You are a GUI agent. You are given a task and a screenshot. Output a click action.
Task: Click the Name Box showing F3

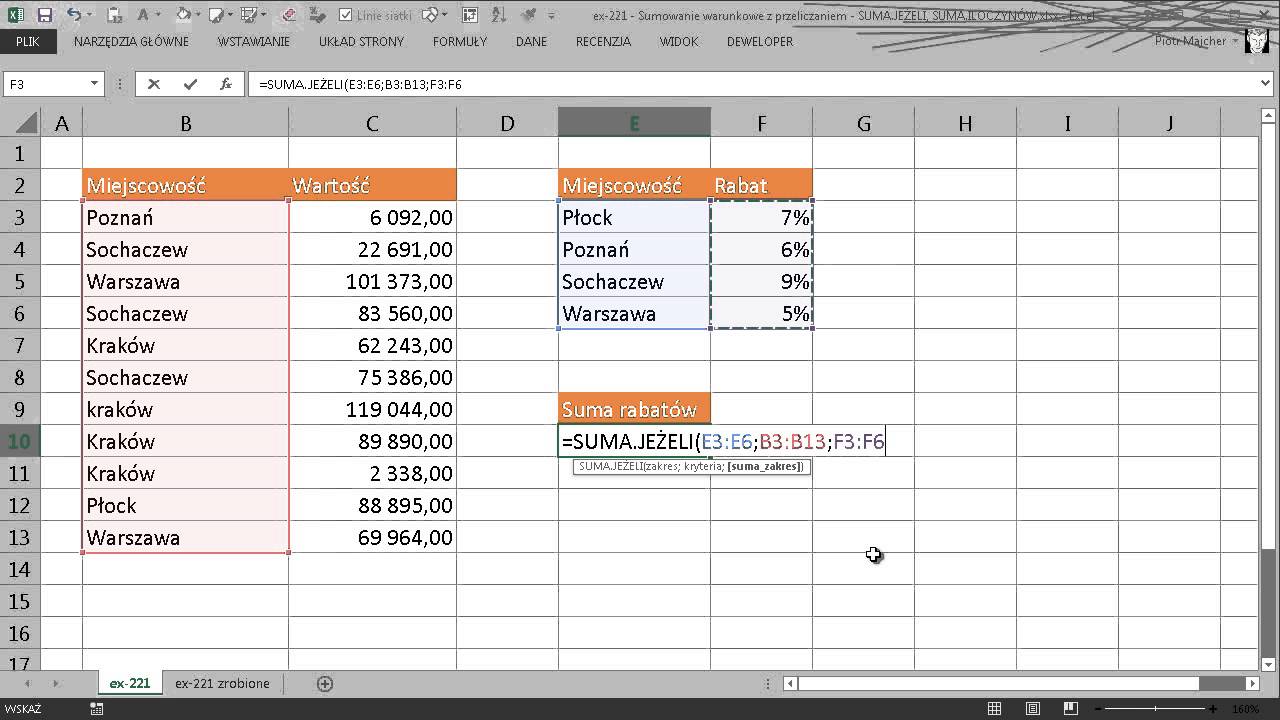click(x=45, y=84)
